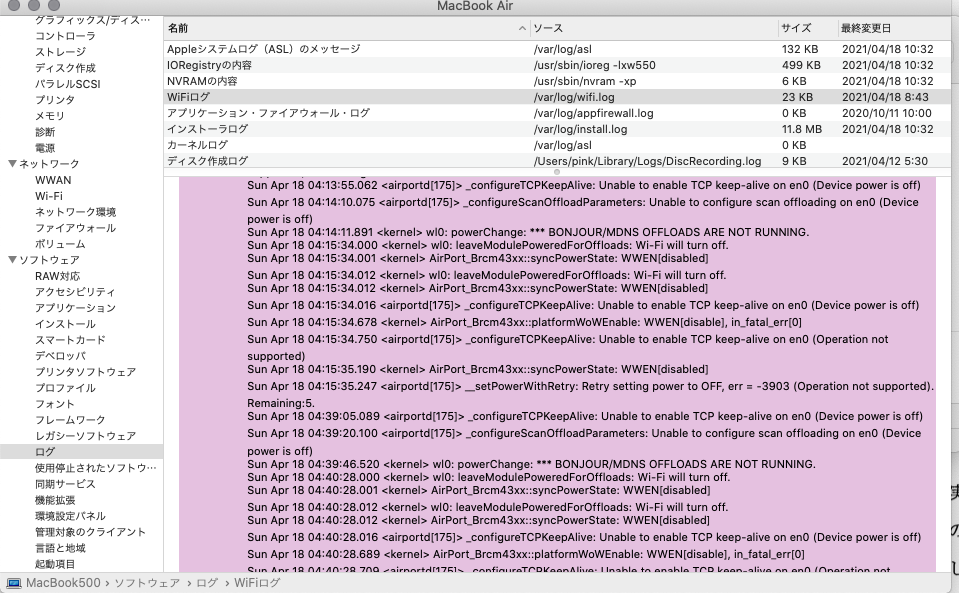This screenshot has height=593, width=959.
Task: Open 診断 in sidebar
Action: point(45,132)
